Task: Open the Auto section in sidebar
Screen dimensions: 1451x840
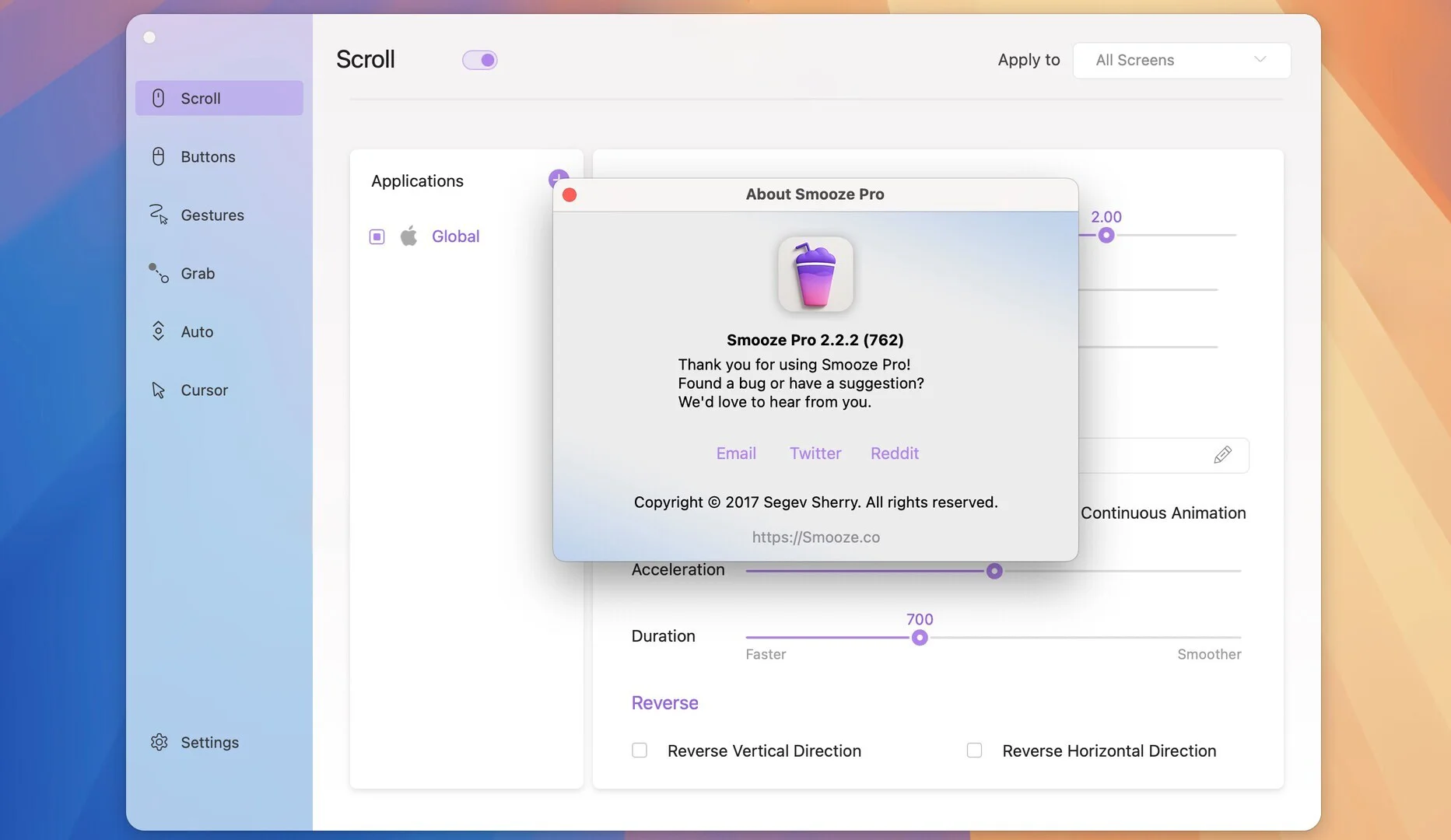Action: pos(219,331)
